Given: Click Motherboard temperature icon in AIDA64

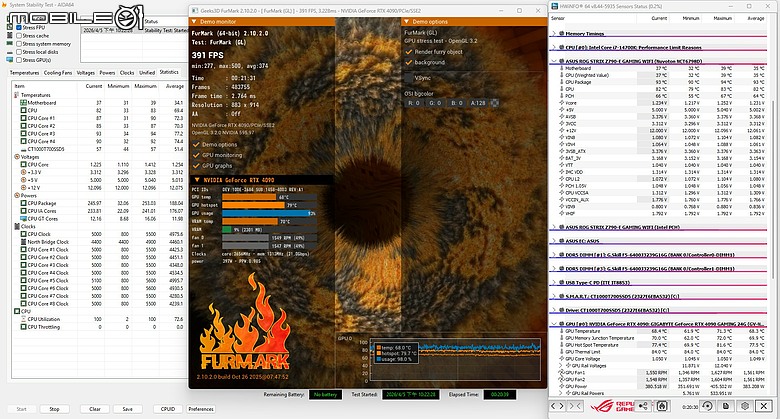Looking at the screenshot, I should (x=23, y=103).
